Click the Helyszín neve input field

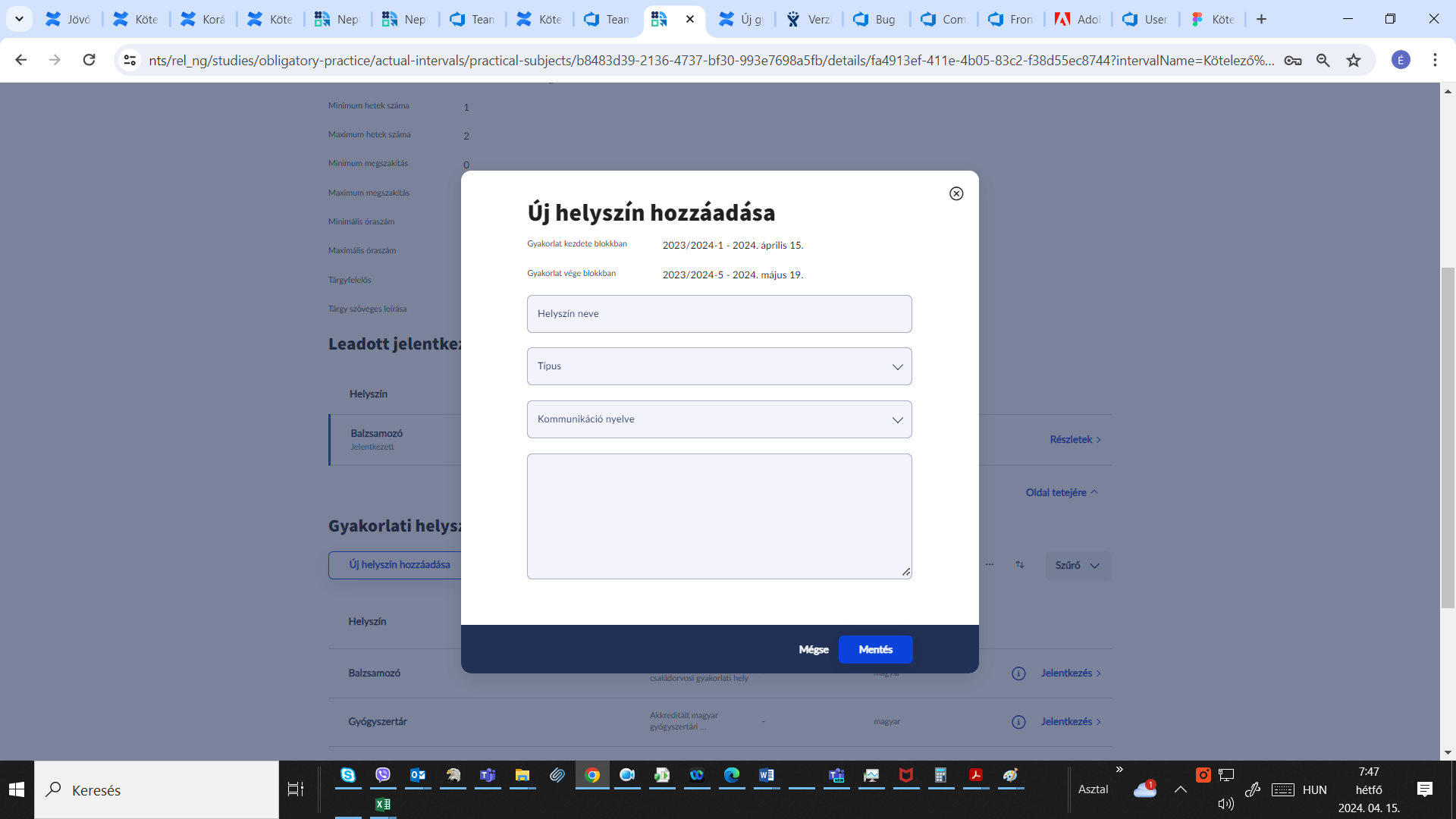pos(719,314)
